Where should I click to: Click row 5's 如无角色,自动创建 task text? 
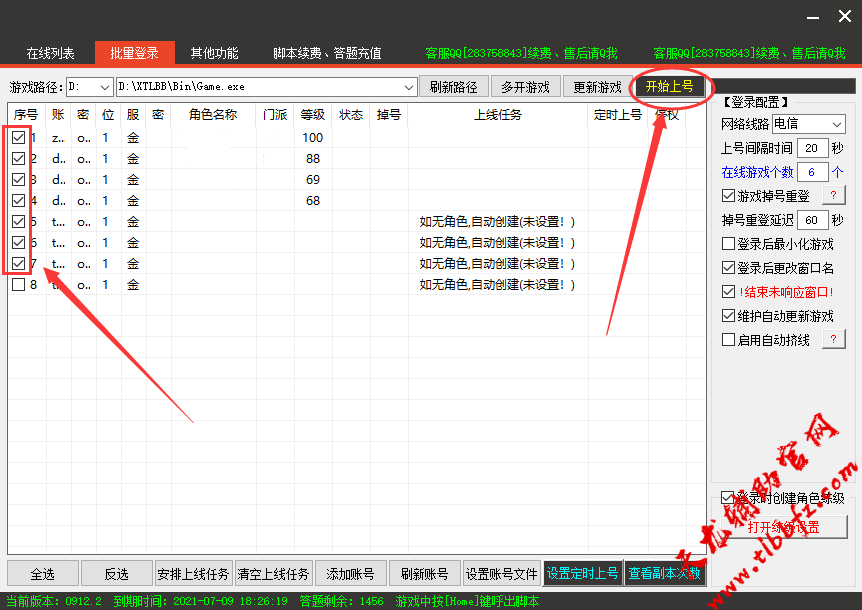point(497,222)
